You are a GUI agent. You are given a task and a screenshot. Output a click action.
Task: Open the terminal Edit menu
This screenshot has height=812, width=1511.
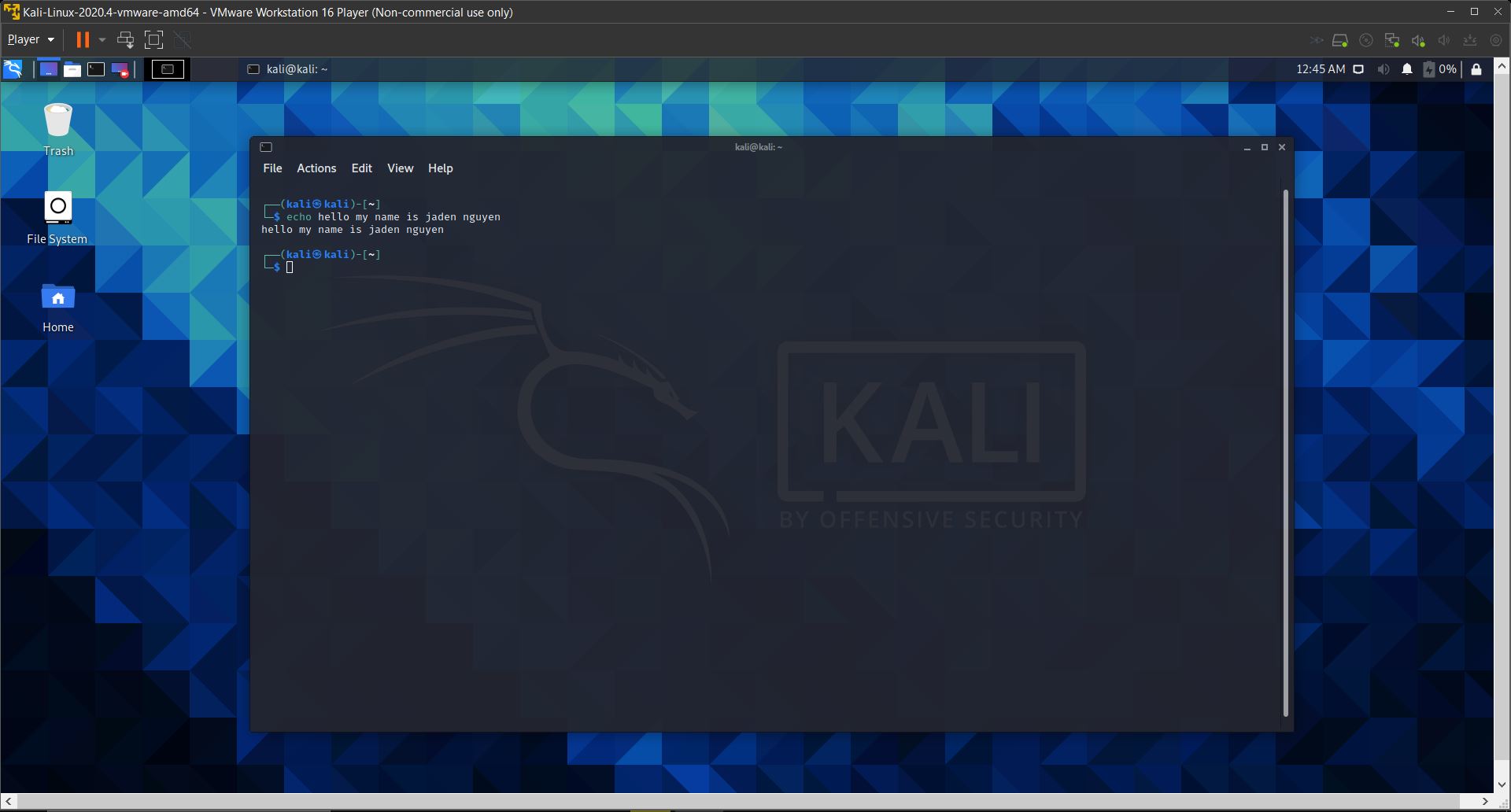click(x=362, y=168)
